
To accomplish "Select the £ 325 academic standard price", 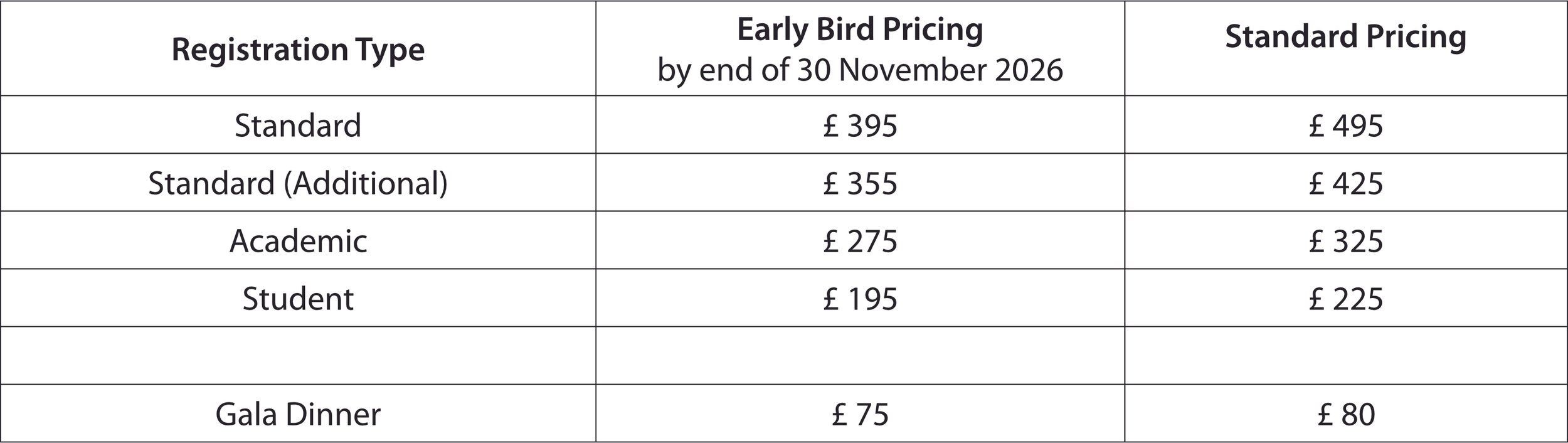I will coord(1346,241).
